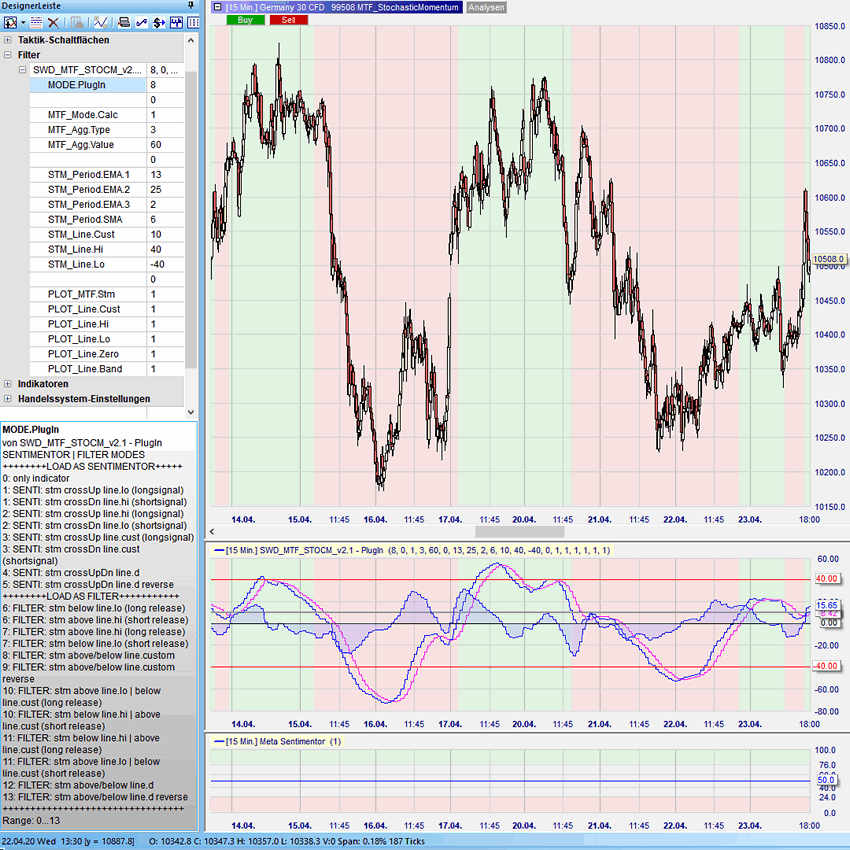850x850 pixels.
Task: Click the blue columns table icon
Action: click(x=193, y=22)
